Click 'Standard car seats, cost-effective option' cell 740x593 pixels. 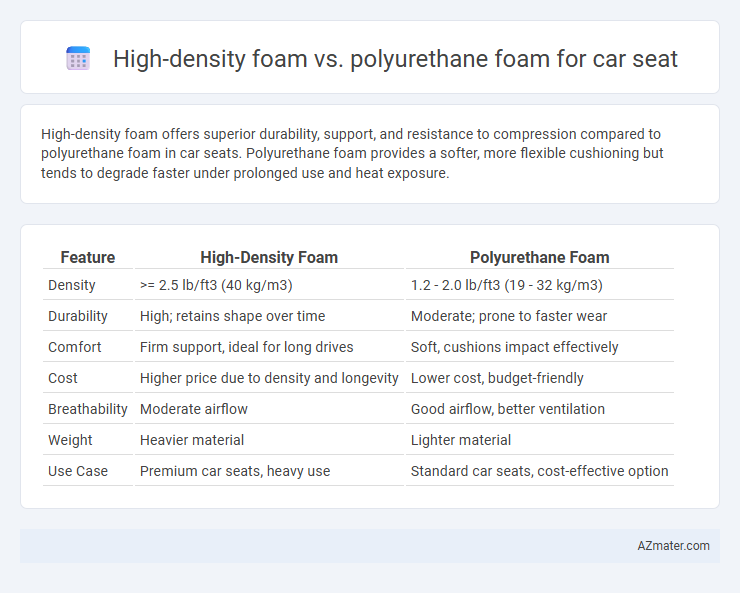point(539,471)
